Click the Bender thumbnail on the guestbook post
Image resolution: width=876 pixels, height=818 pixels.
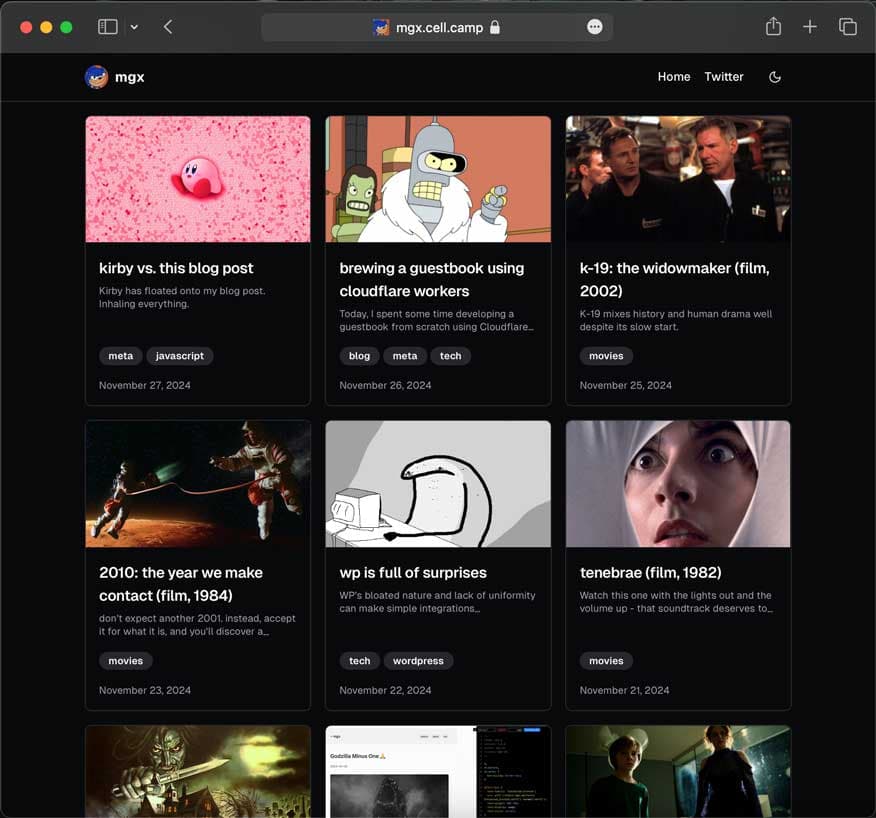pyautogui.click(x=438, y=179)
